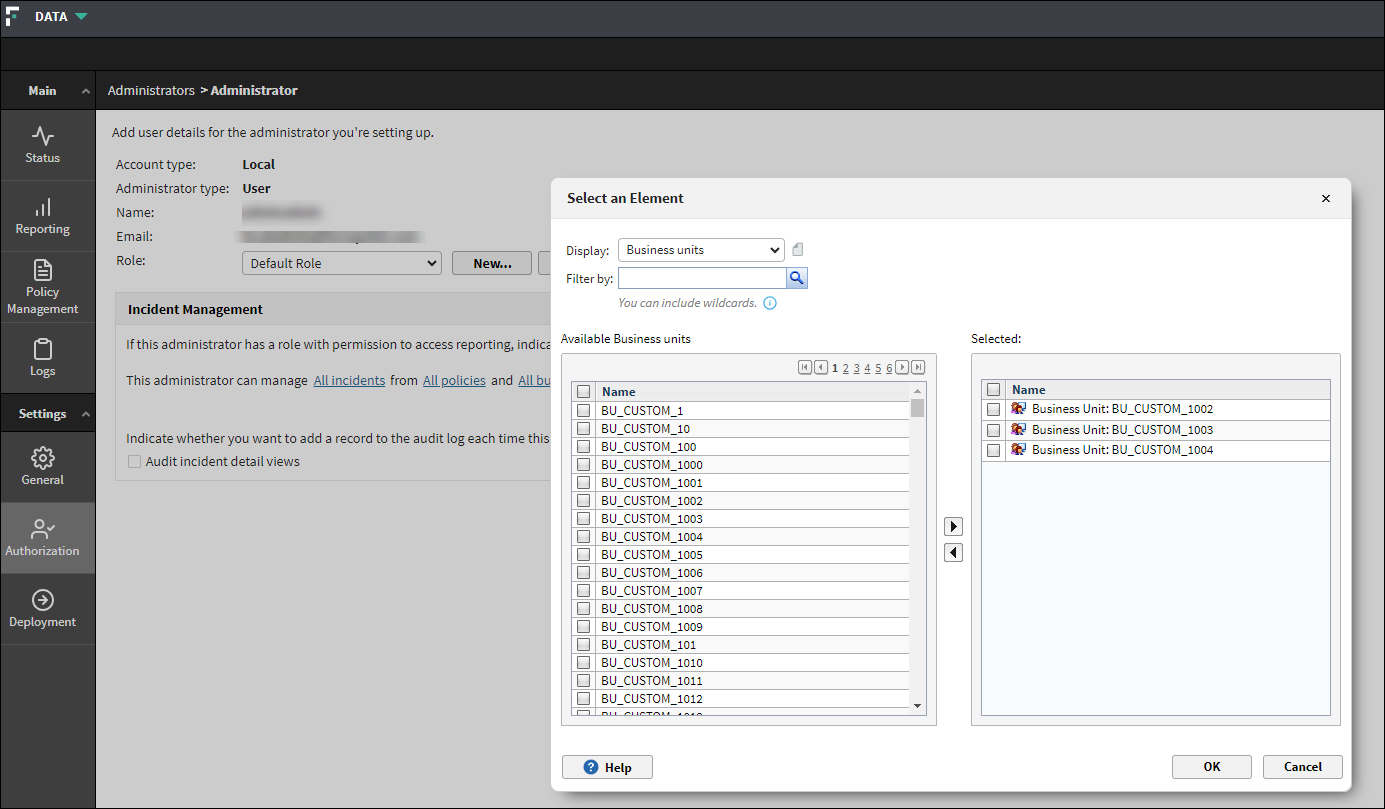The height and width of the screenshot is (809, 1385).
Task: Click the right arrow to add selected units
Action: (954, 527)
